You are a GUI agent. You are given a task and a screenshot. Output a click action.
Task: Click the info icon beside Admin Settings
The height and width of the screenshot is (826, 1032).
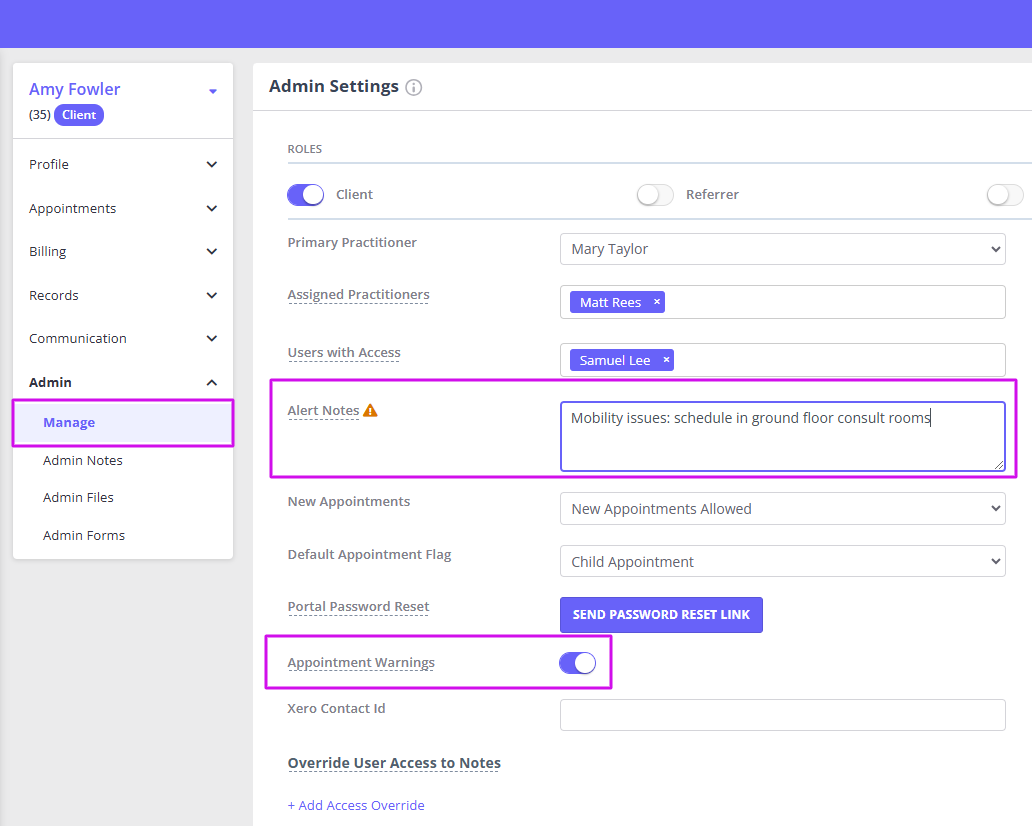414,87
